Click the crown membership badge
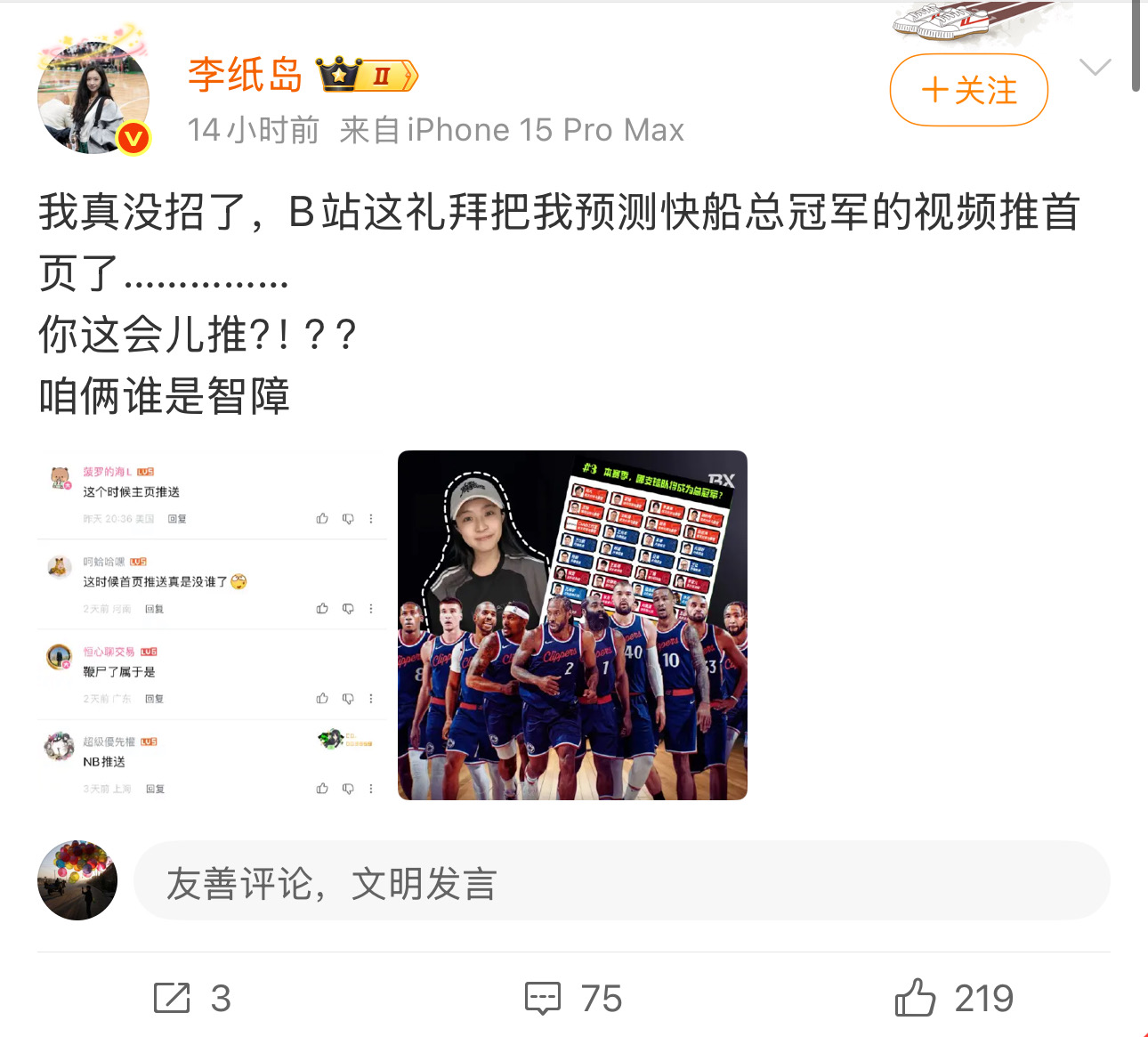 point(368,76)
